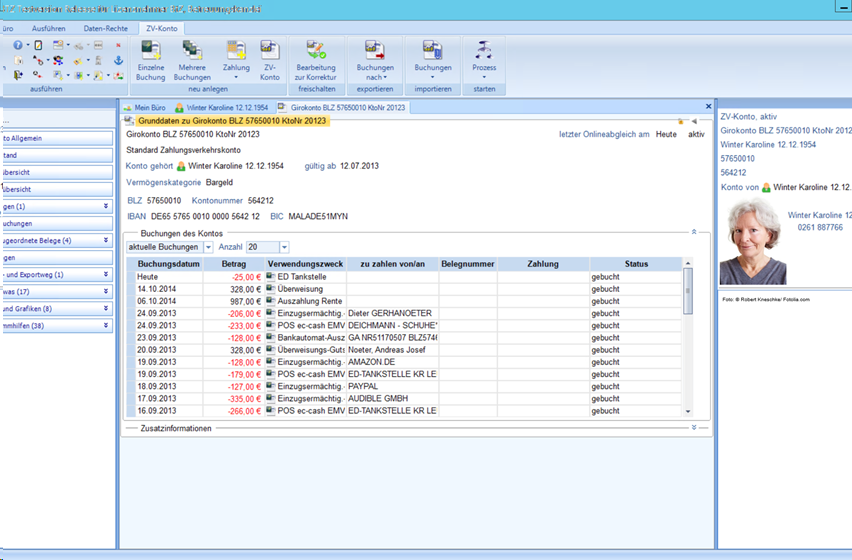Click the photo of Karoline Winter
Image resolution: width=852 pixels, height=560 pixels.
pyautogui.click(x=753, y=241)
